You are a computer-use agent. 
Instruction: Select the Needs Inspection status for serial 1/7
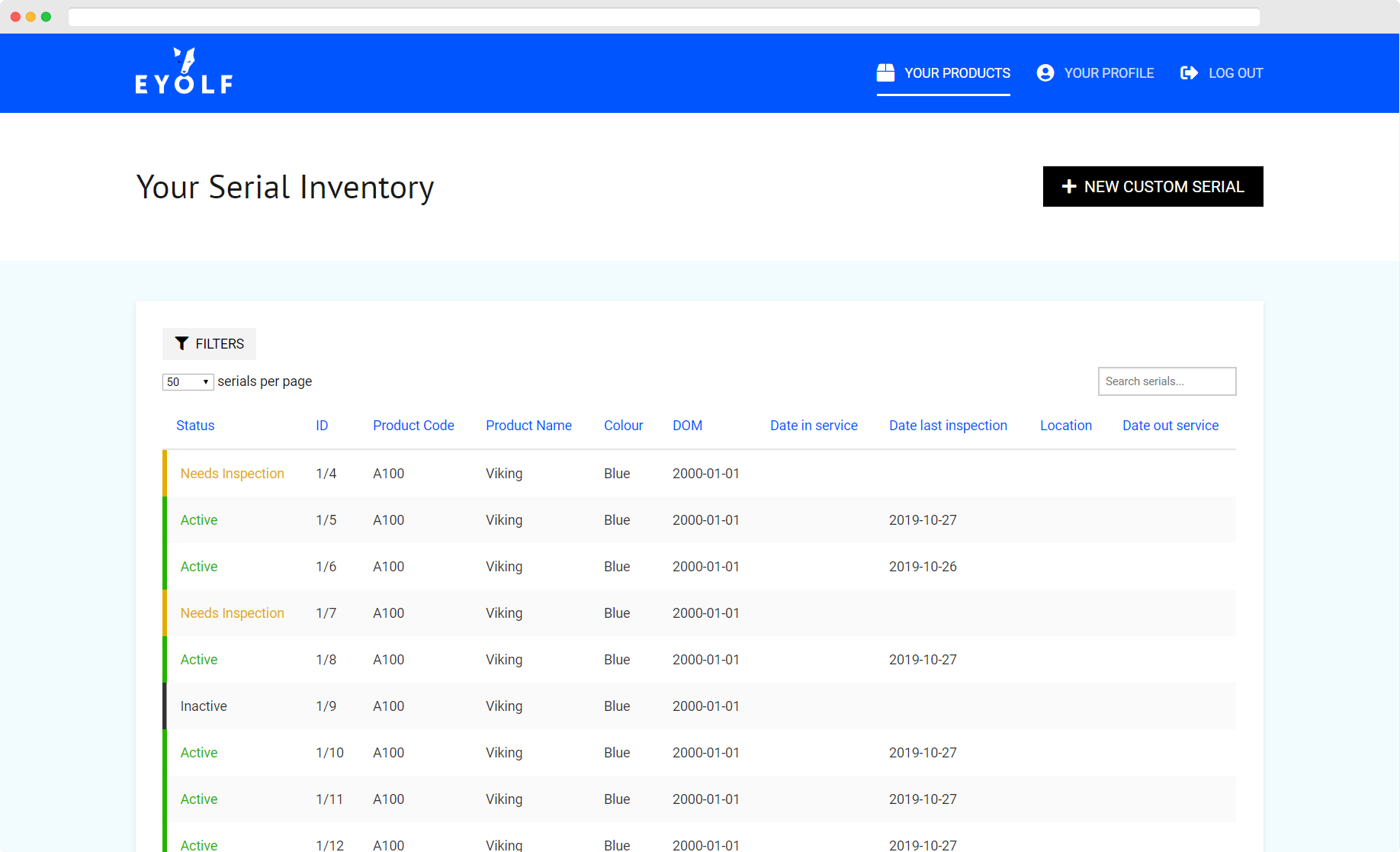tap(232, 612)
